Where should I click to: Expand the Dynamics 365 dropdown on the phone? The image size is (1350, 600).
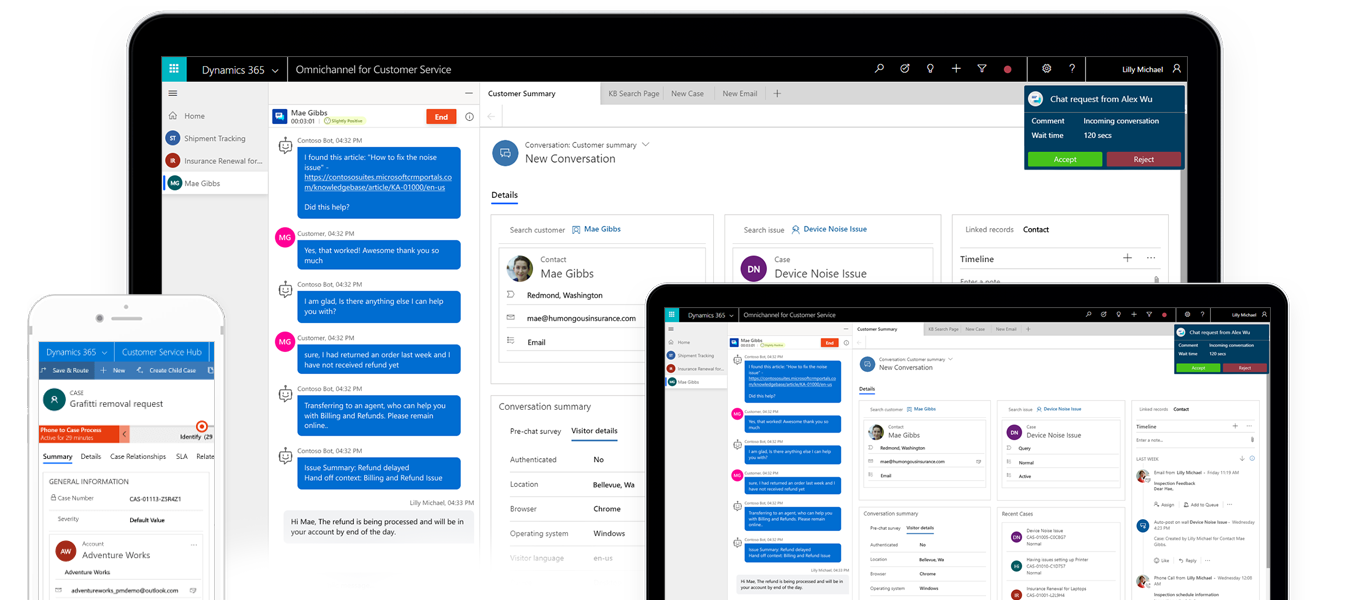(104, 353)
